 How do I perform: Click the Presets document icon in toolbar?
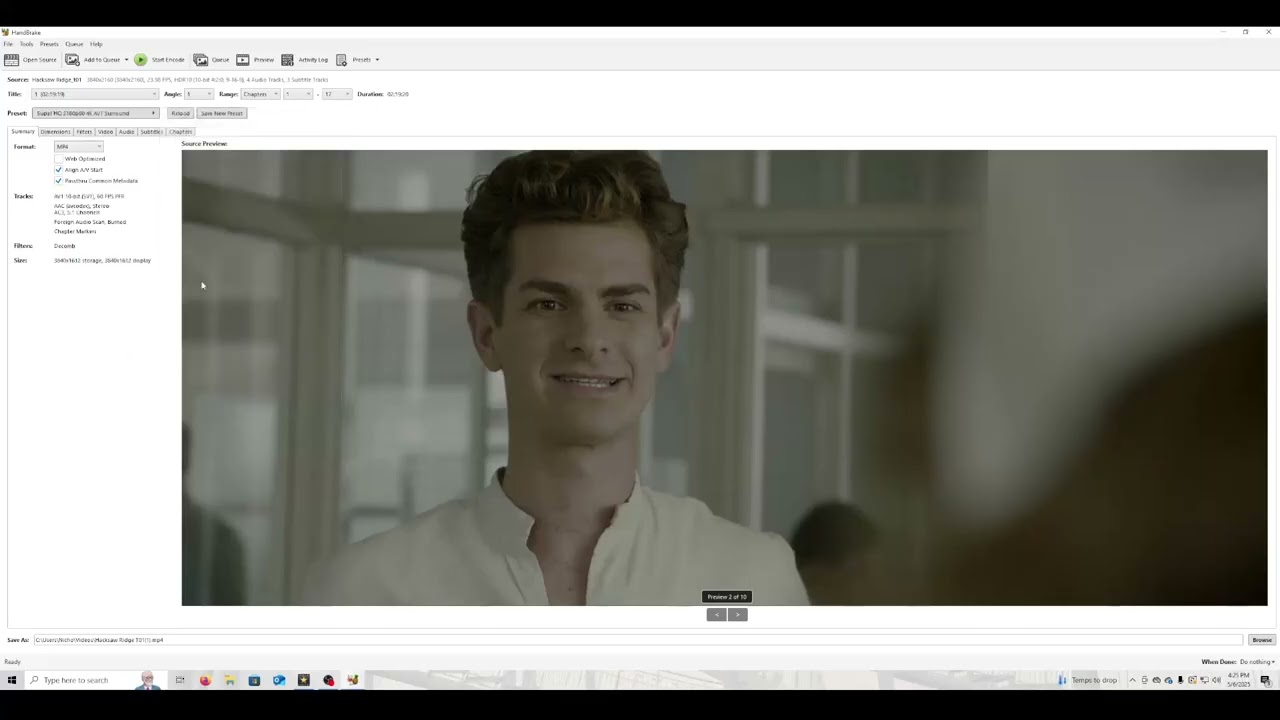[x=341, y=60]
